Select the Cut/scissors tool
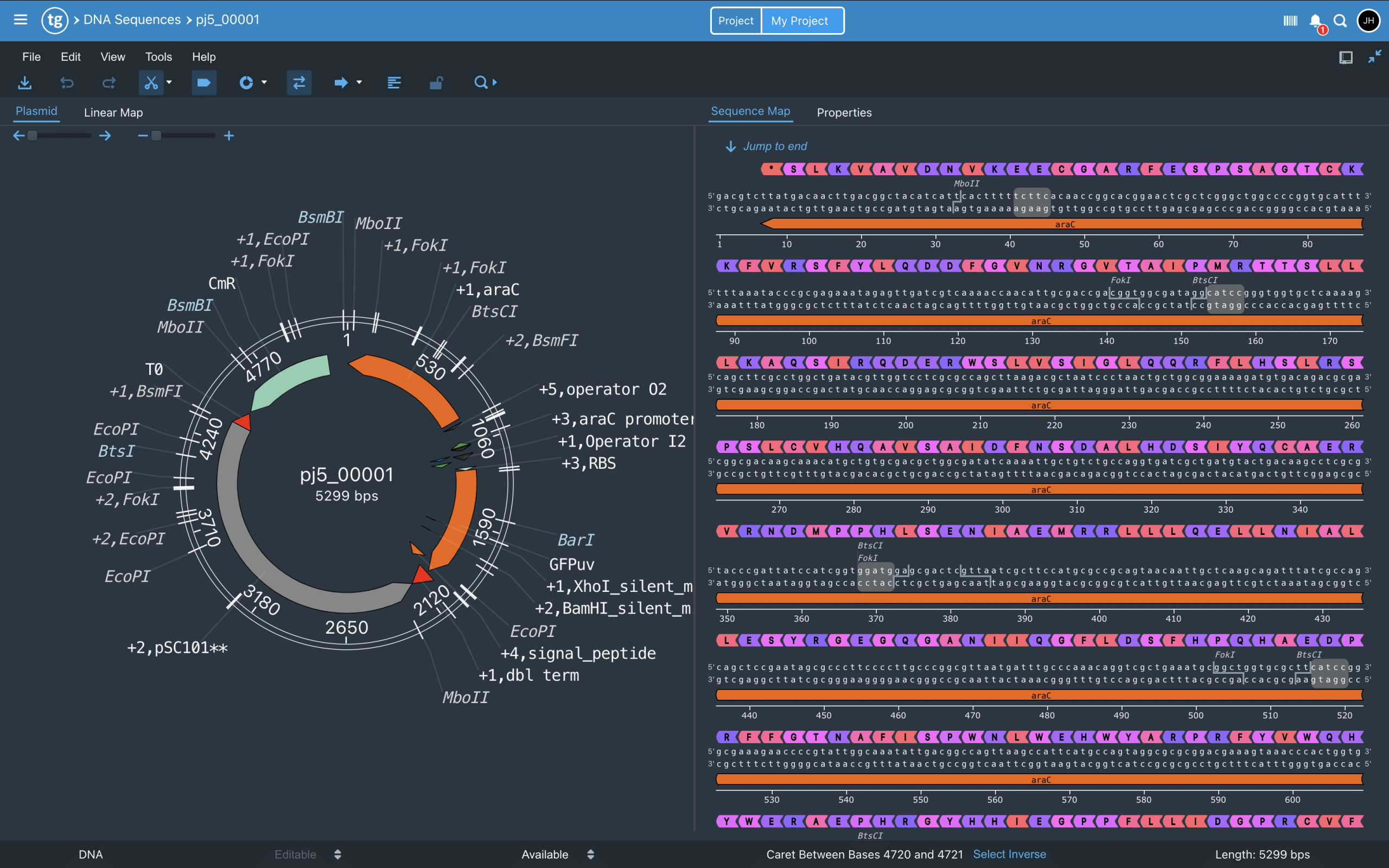The width and height of the screenshot is (1389, 868). pos(151,82)
